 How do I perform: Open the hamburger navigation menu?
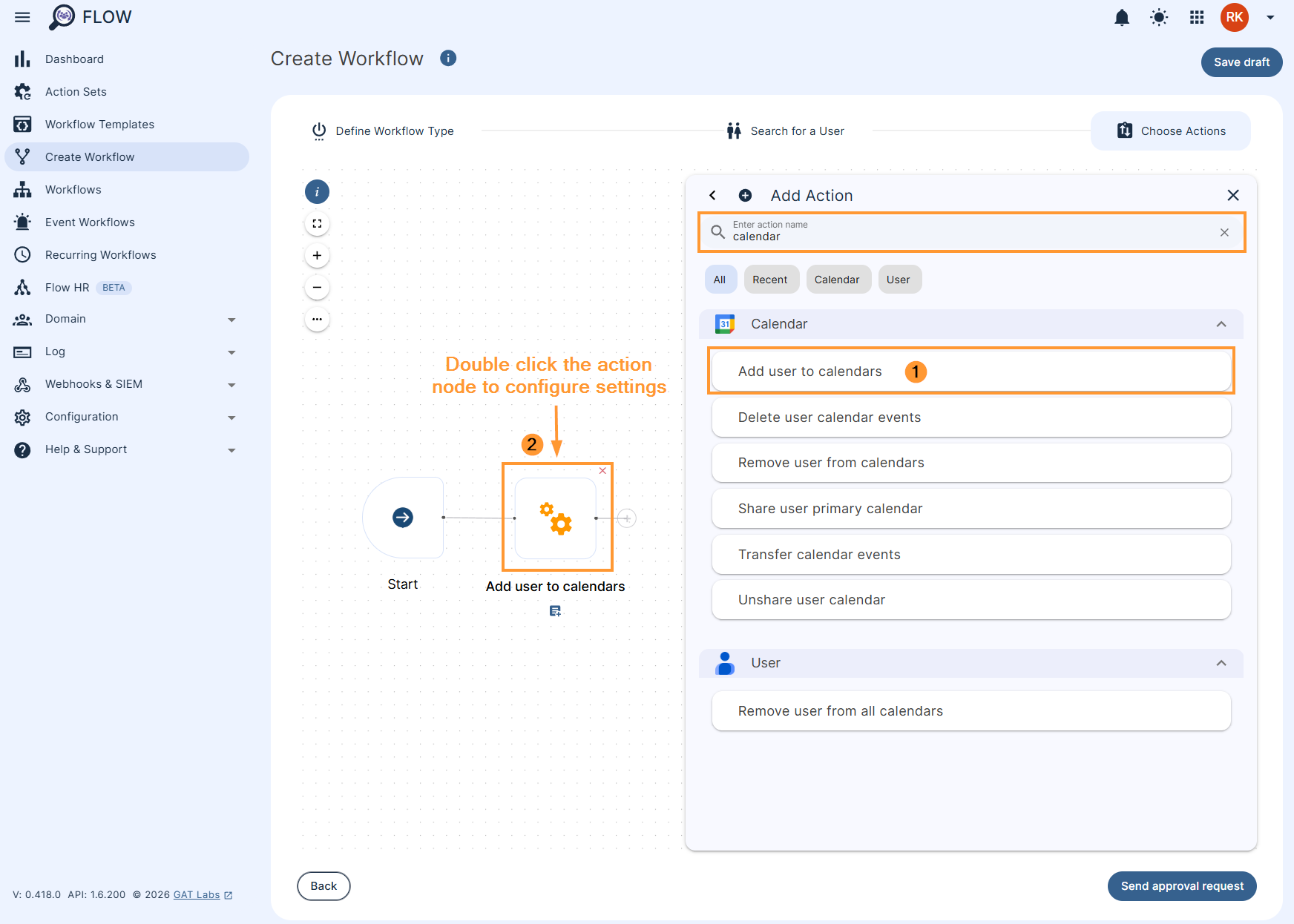22,17
